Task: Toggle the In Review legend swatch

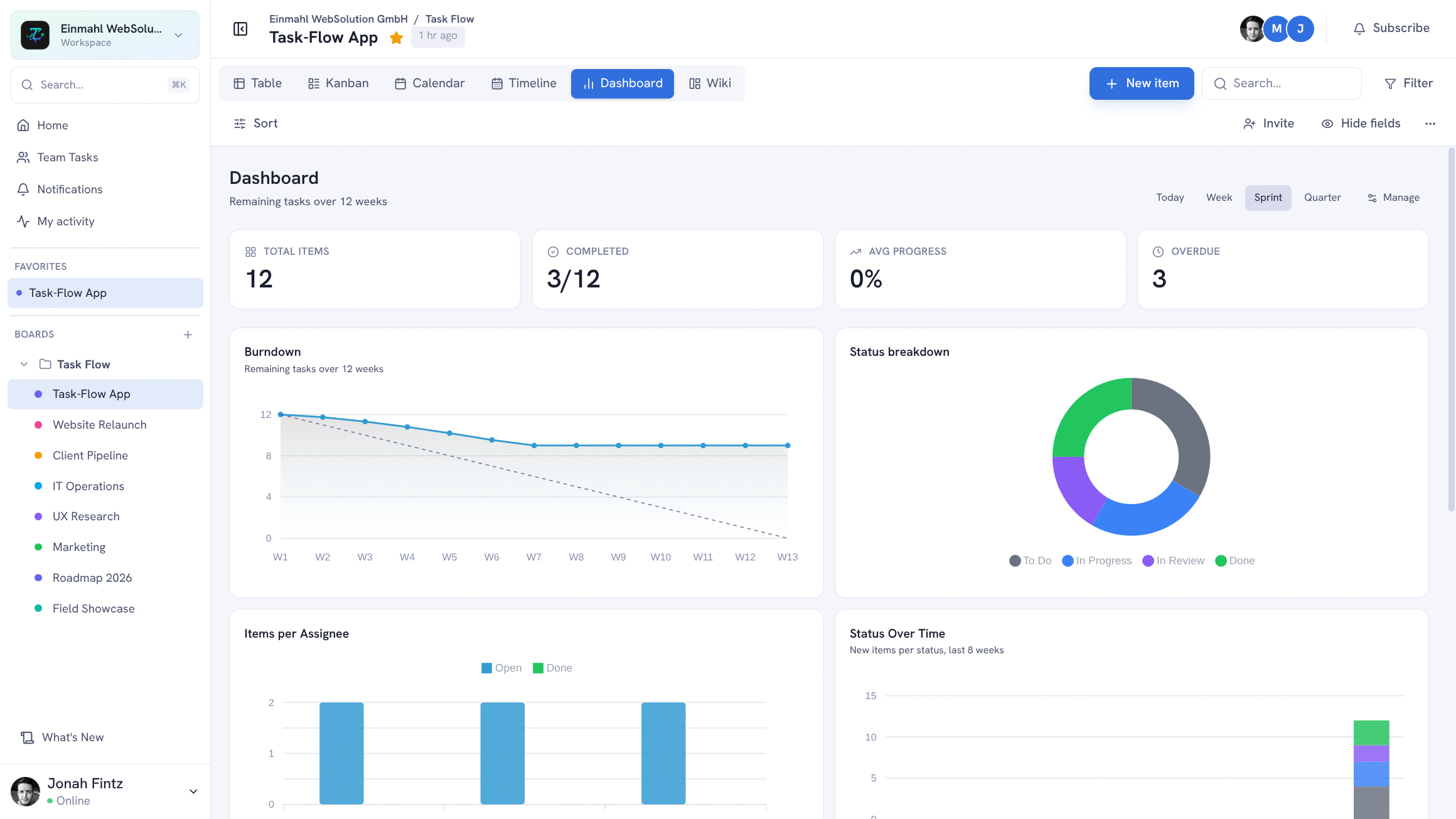Action: click(x=1148, y=561)
